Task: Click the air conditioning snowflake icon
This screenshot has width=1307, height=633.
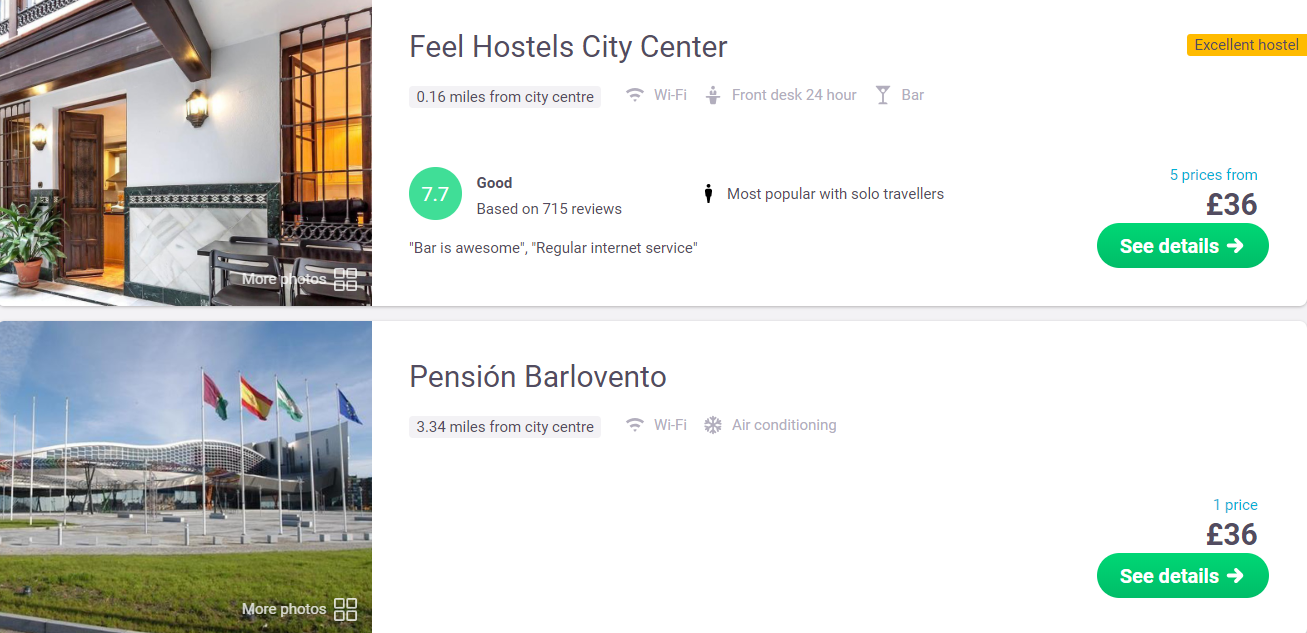Action: [x=713, y=425]
